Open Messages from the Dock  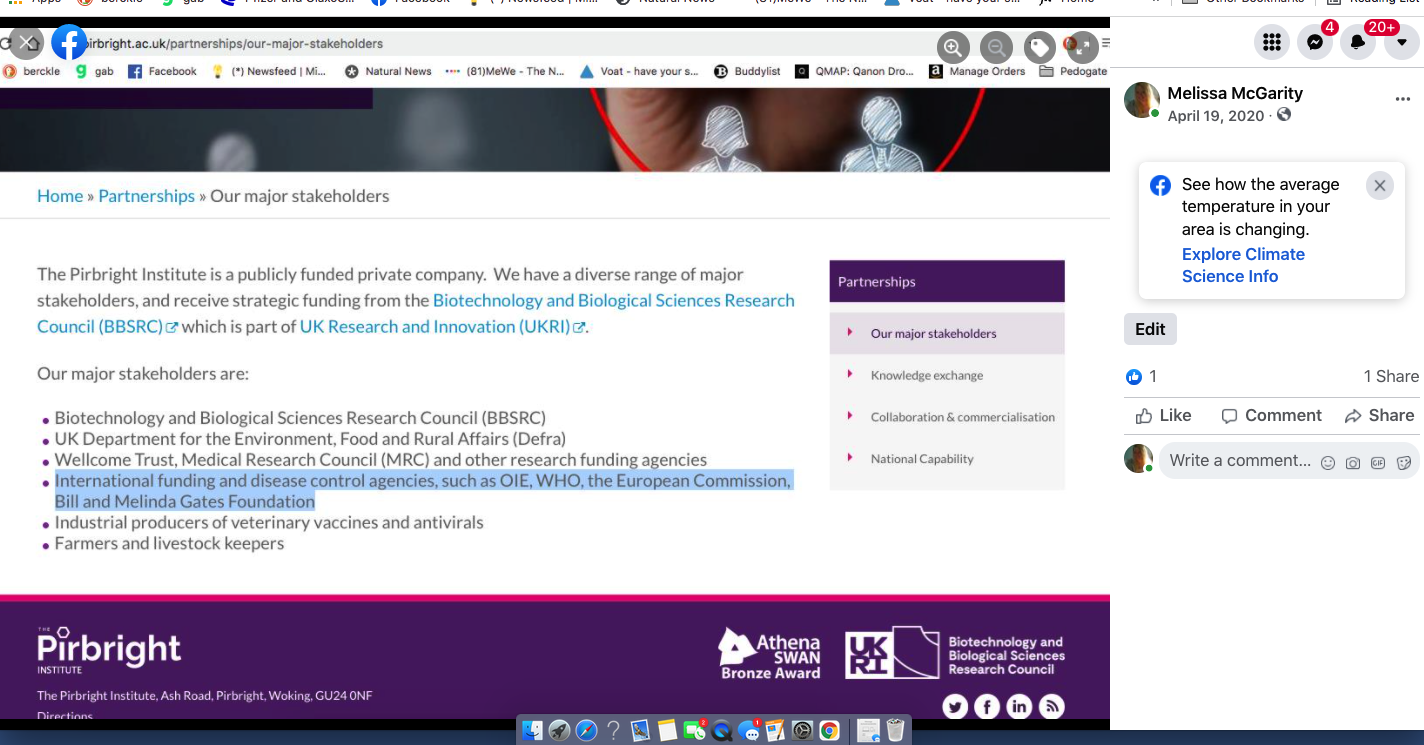pos(748,730)
